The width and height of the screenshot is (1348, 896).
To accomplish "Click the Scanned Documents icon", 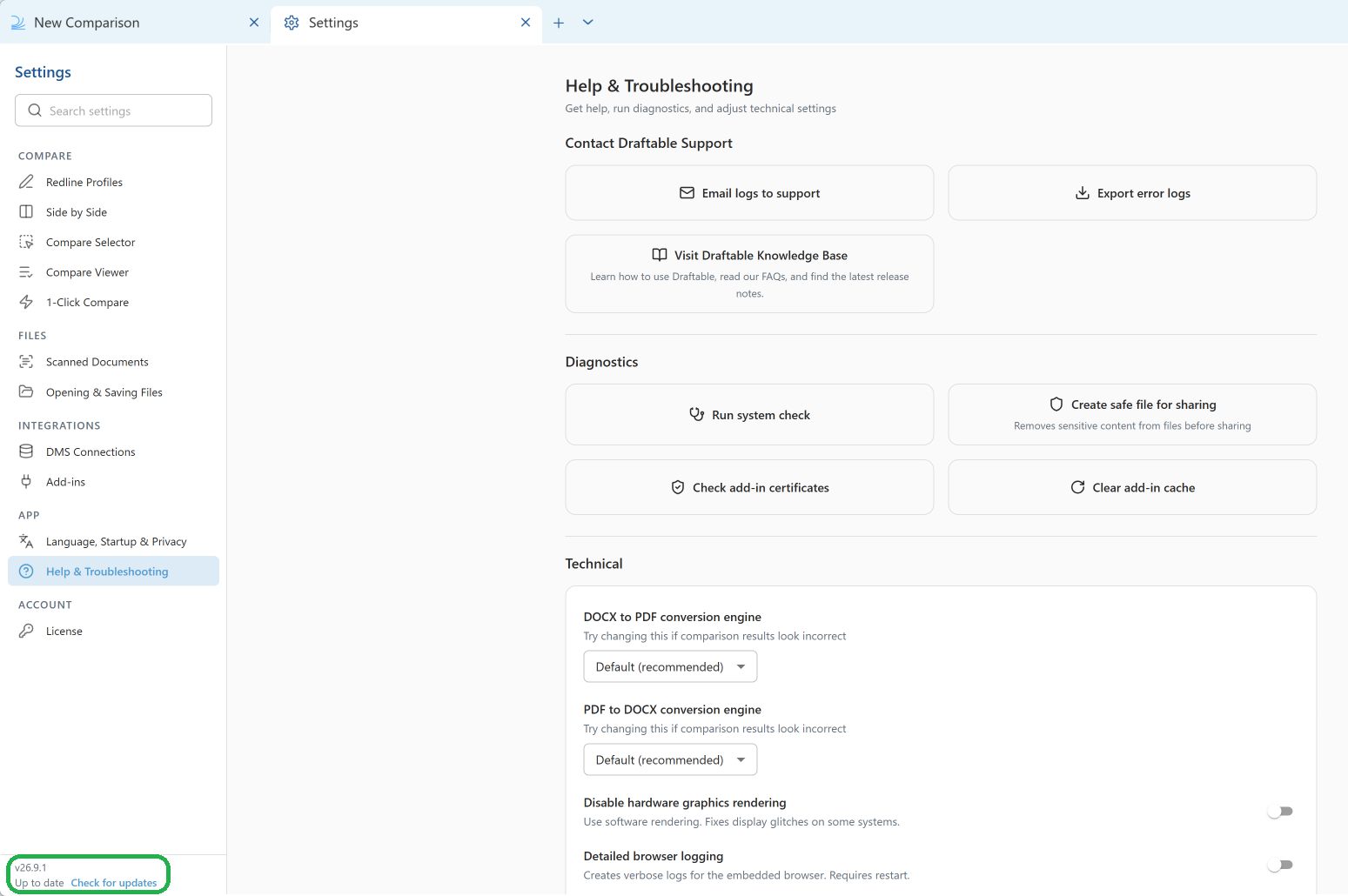I will pos(26,362).
